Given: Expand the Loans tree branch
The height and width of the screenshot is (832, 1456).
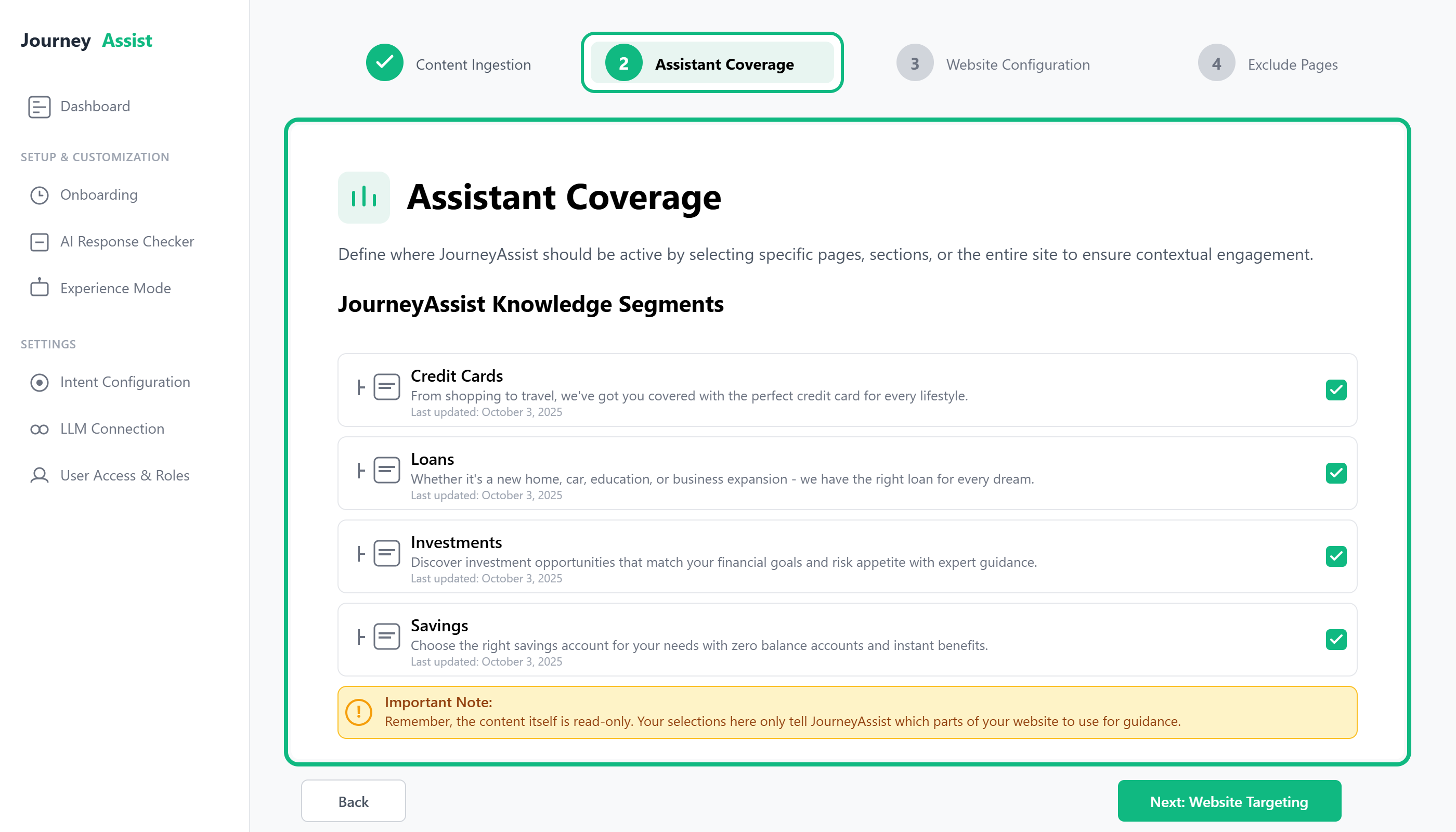Looking at the screenshot, I should coord(360,470).
